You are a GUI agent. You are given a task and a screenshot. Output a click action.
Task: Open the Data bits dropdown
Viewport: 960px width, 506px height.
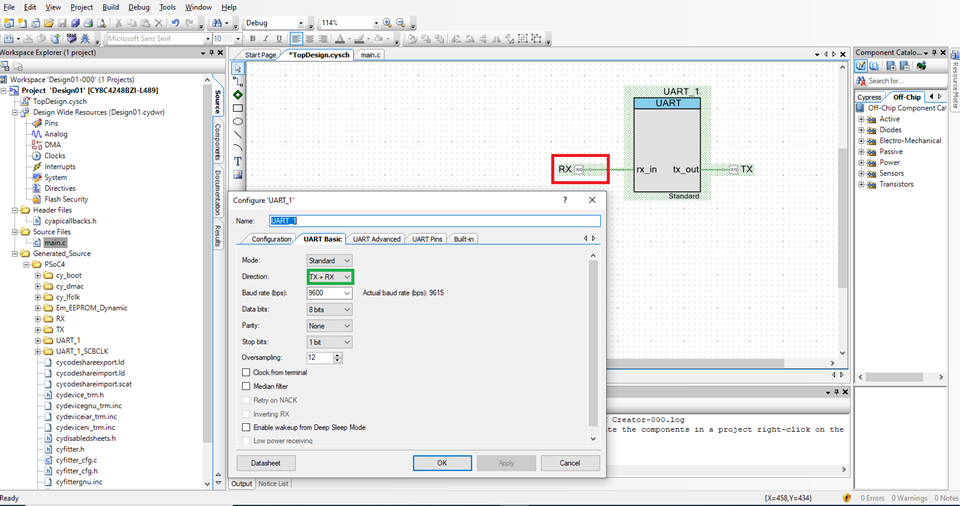(x=329, y=309)
